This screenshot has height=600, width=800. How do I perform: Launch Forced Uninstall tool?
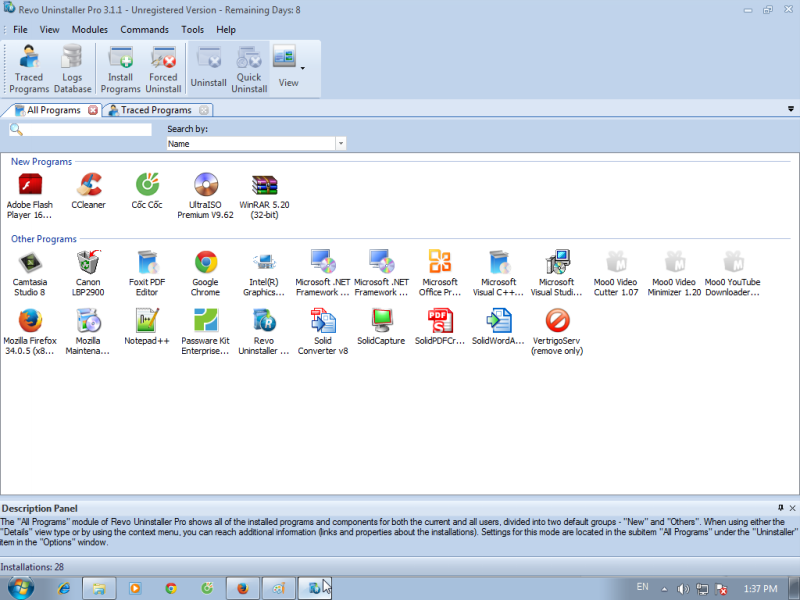(163, 69)
